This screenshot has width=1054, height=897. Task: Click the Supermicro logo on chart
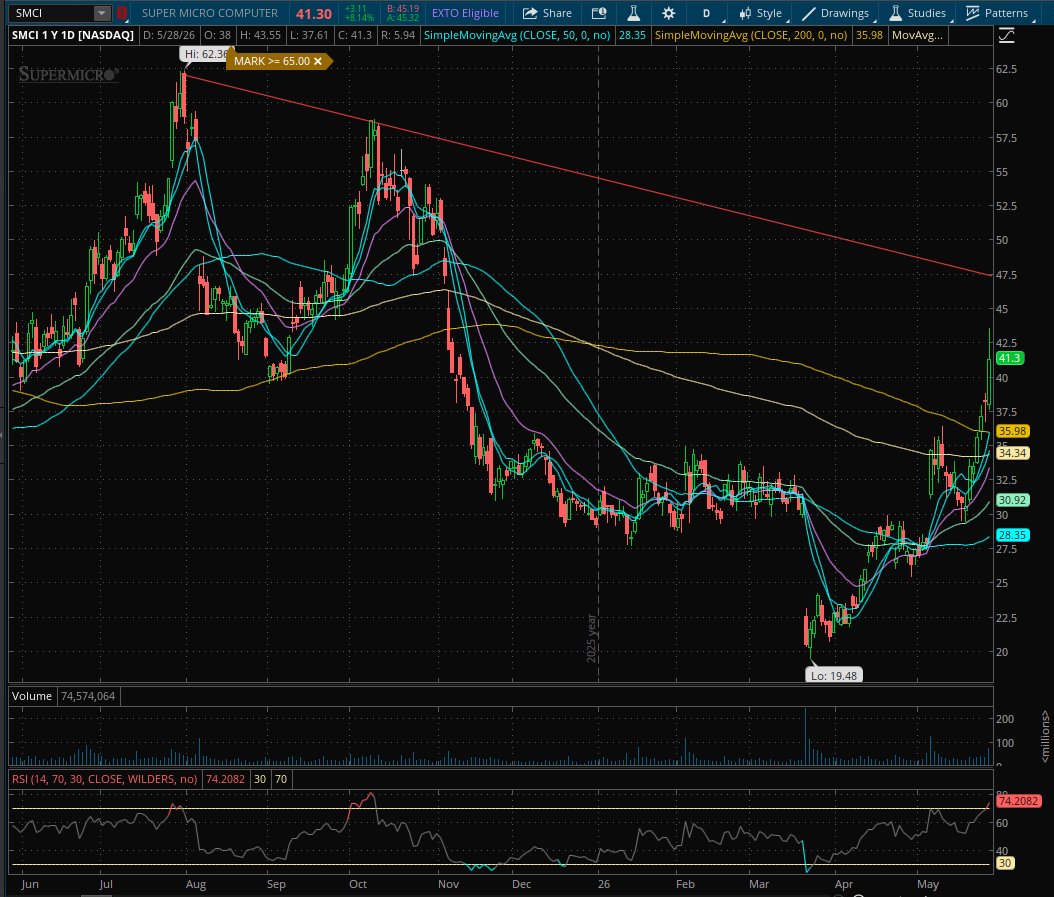click(x=68, y=74)
